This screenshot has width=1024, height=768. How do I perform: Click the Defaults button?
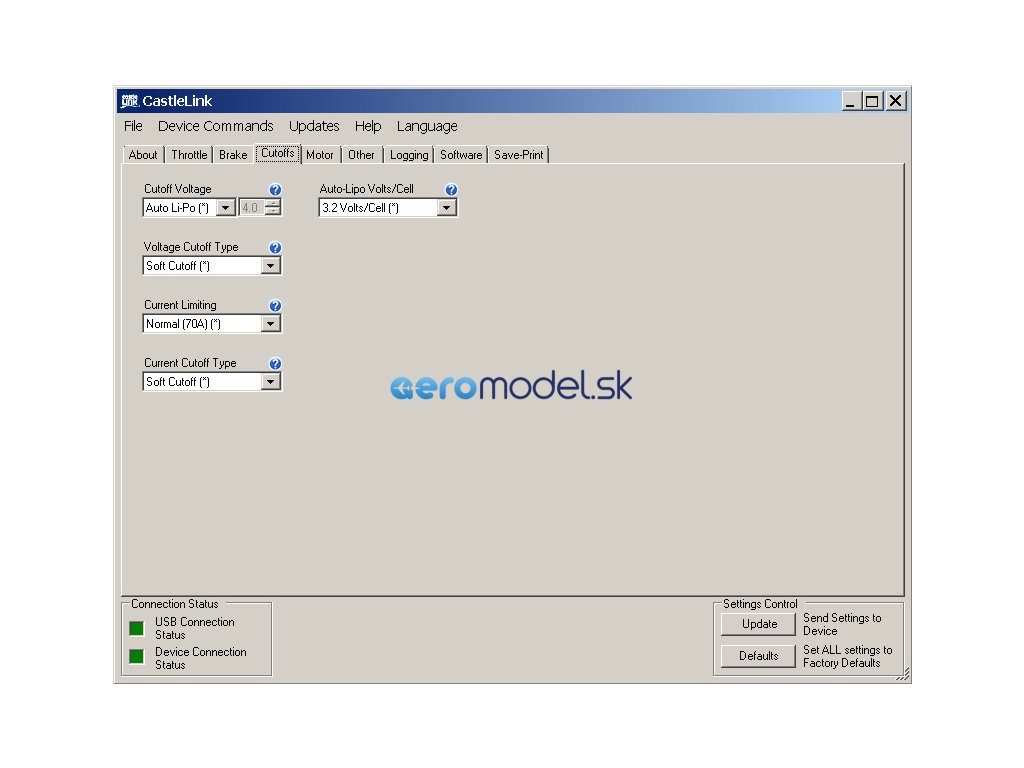(x=759, y=656)
